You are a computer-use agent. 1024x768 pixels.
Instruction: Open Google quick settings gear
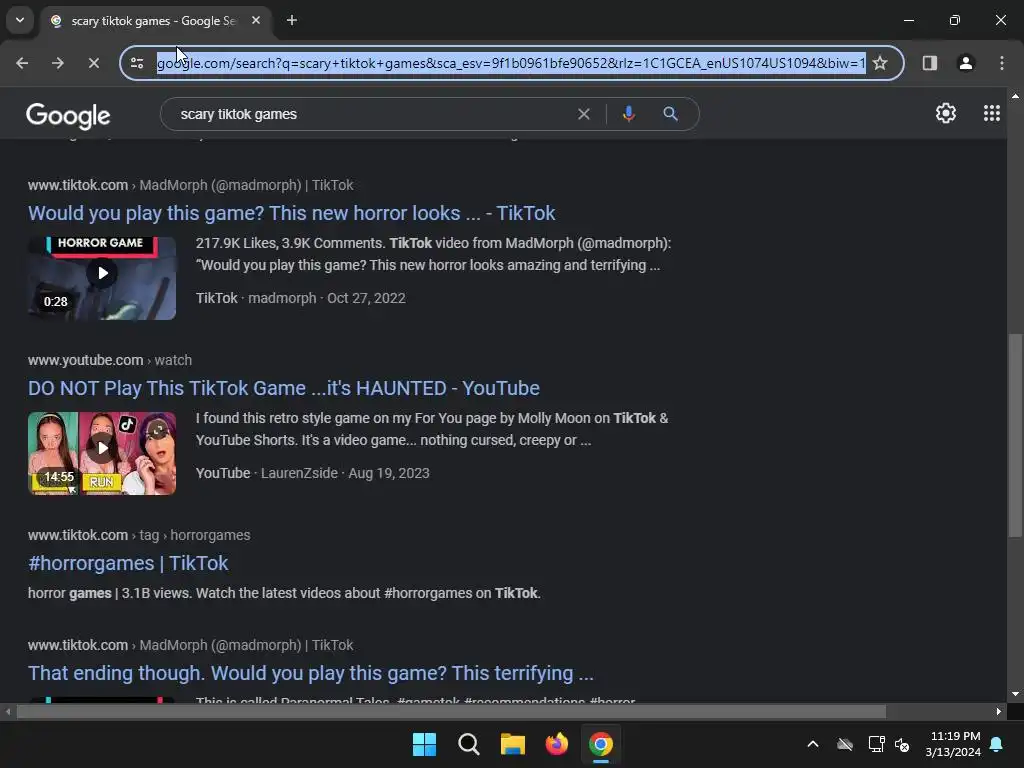click(x=946, y=113)
